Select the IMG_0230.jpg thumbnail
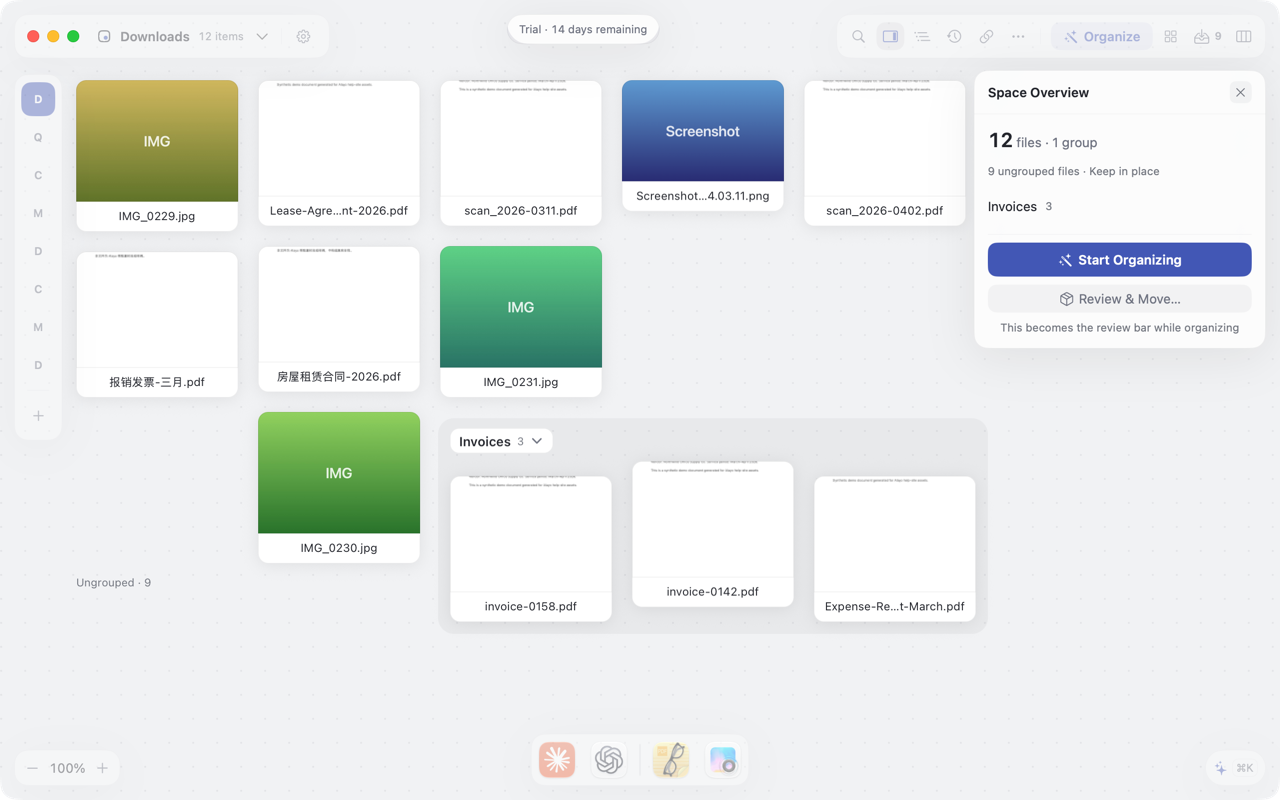The width and height of the screenshot is (1280, 800). pyautogui.click(x=339, y=487)
